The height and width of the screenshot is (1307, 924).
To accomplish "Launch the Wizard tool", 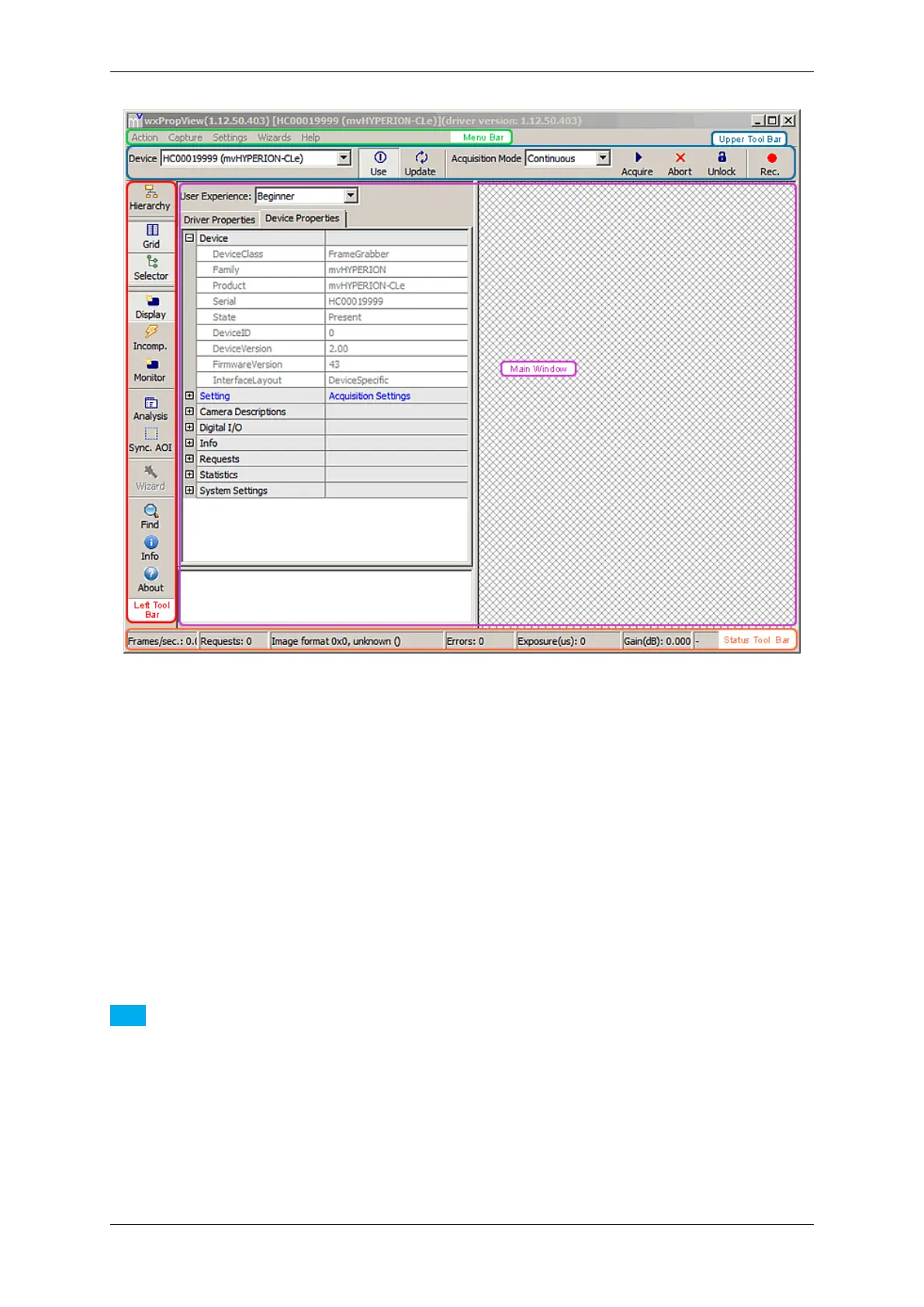I will (x=151, y=478).
